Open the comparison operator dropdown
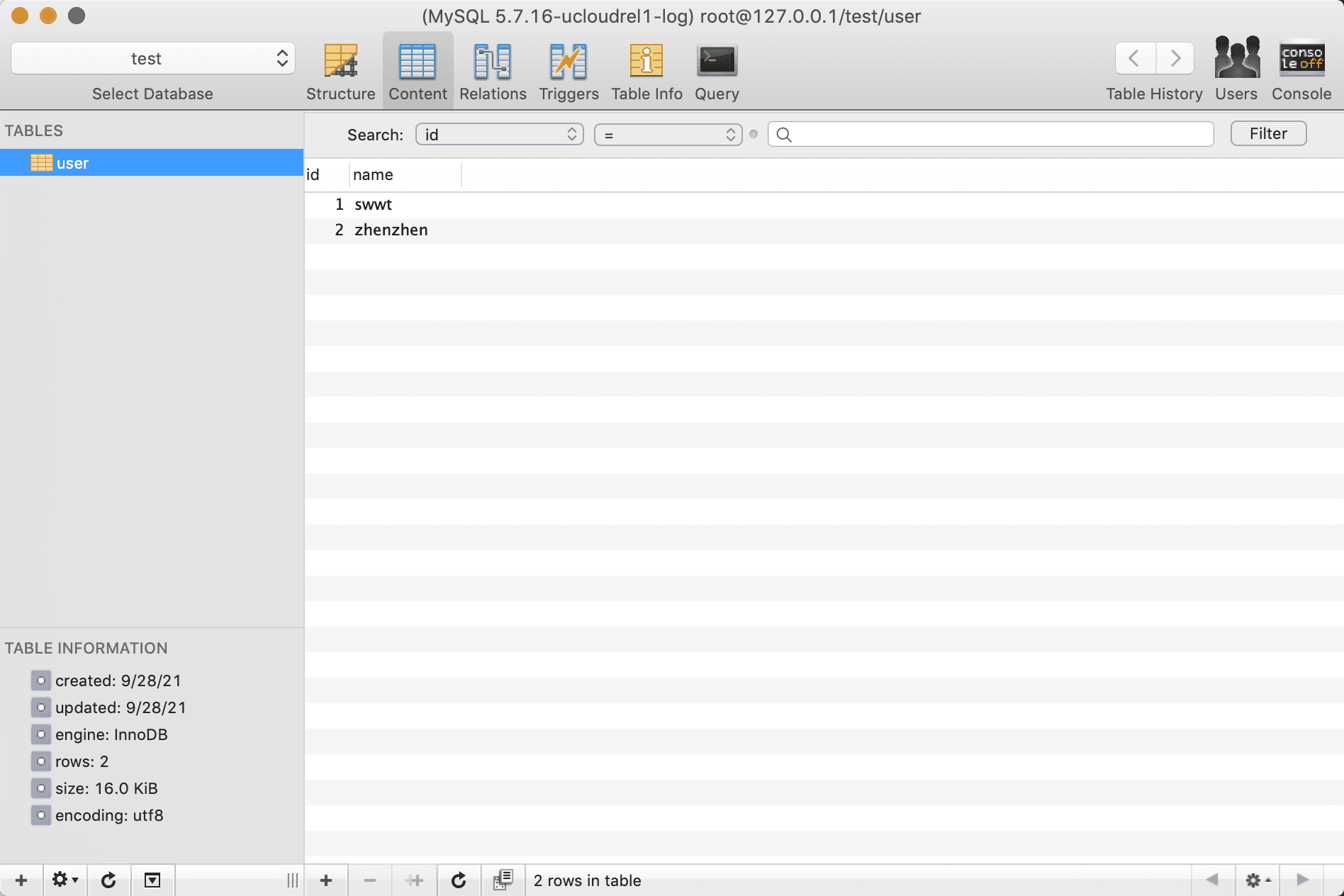 point(668,134)
